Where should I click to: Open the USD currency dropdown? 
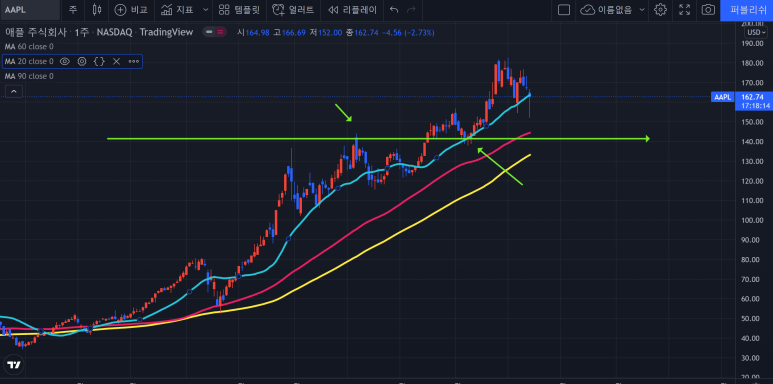click(x=755, y=32)
